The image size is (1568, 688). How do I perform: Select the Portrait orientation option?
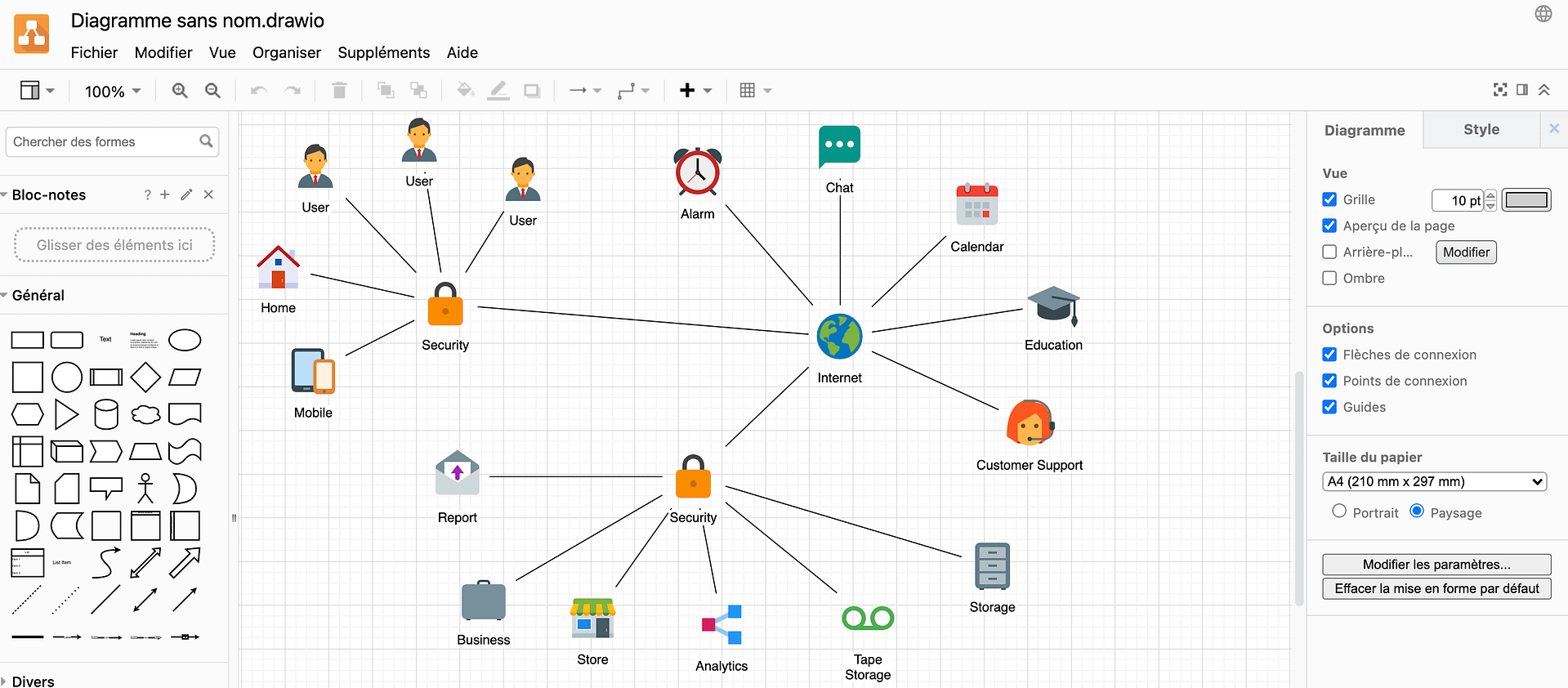pyautogui.click(x=1339, y=512)
